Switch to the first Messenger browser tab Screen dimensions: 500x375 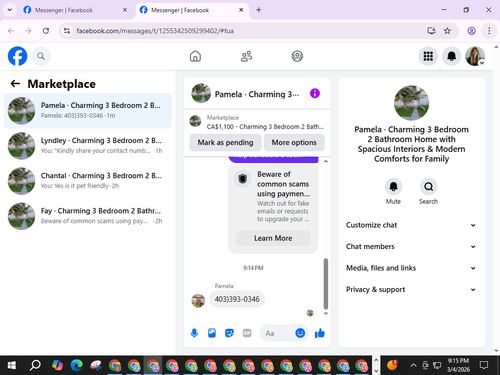click(75, 10)
